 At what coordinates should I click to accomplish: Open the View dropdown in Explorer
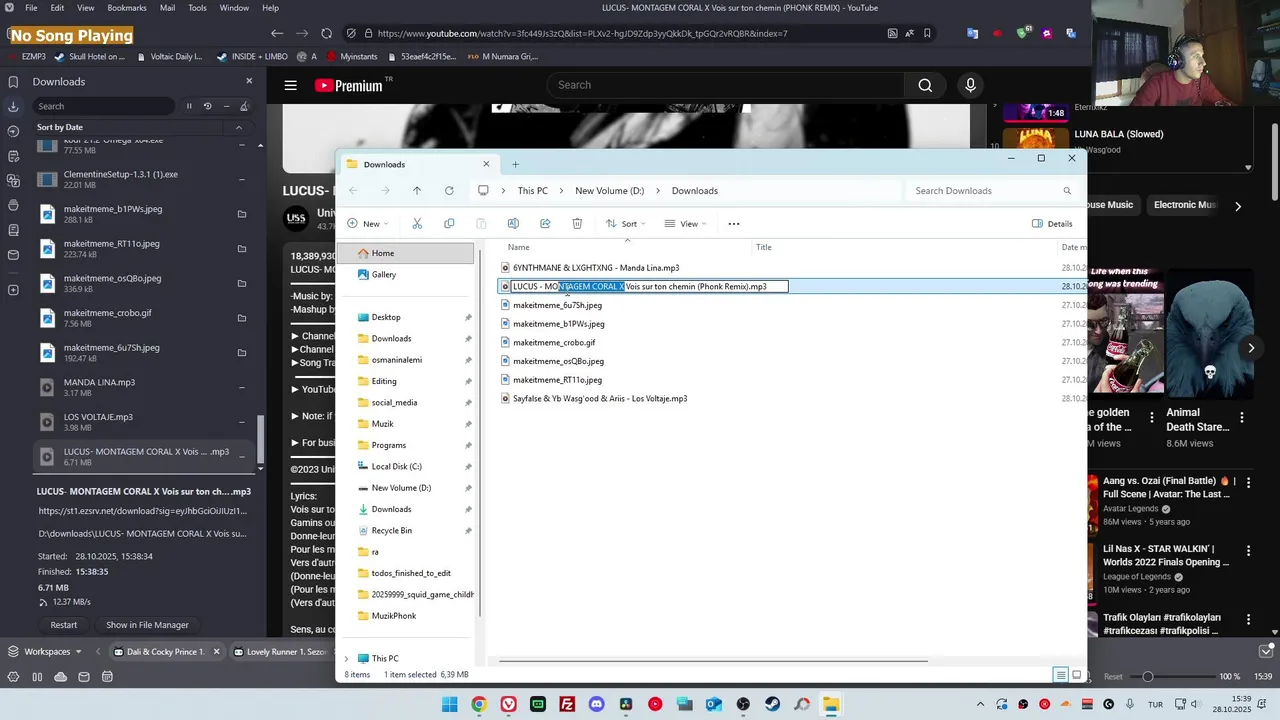pos(685,224)
